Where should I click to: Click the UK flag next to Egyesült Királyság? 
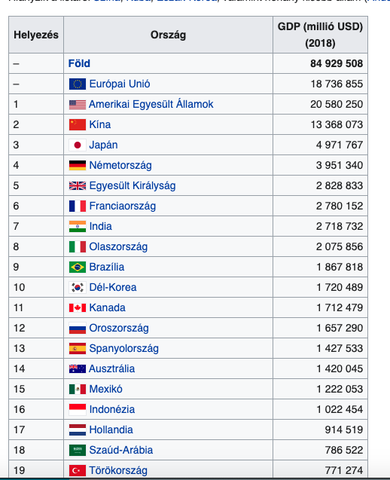pyautogui.click(x=77, y=186)
